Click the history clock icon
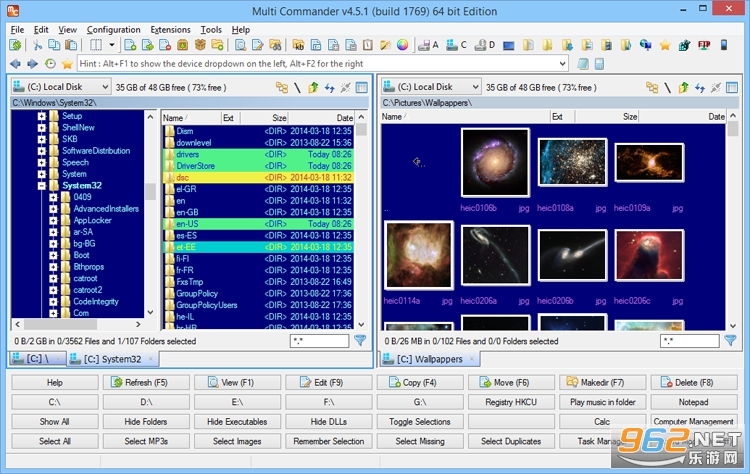750x474 pixels. click(x=50, y=64)
